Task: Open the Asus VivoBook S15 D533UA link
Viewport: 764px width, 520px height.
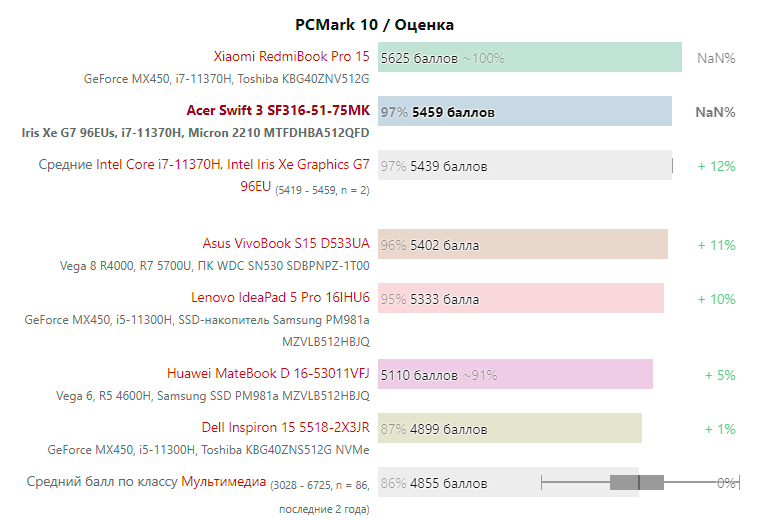Action: click(286, 244)
